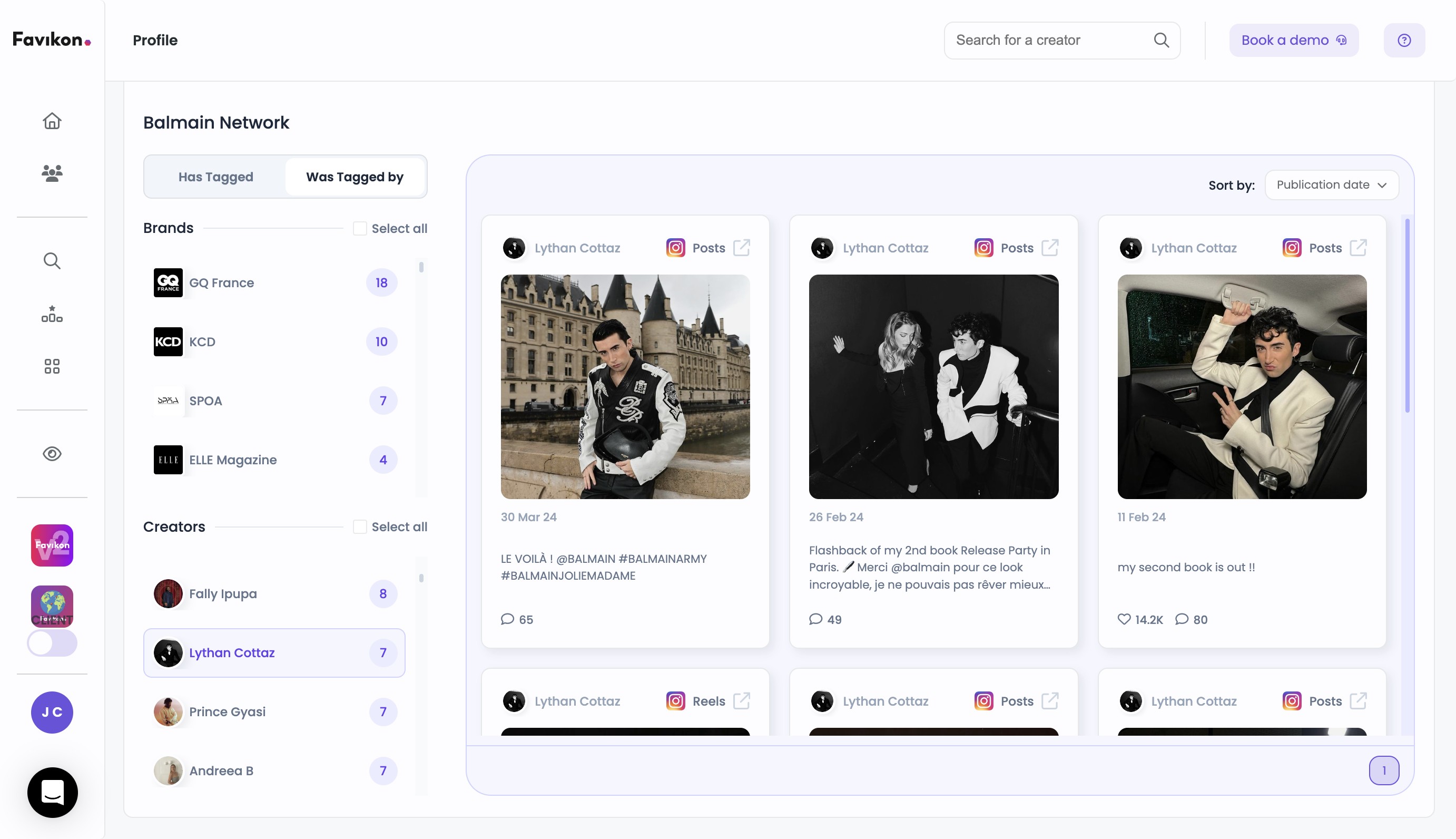Open external link on 30 Mar 24 post
Image resolution: width=1456 pixels, height=839 pixels.
pyautogui.click(x=741, y=248)
